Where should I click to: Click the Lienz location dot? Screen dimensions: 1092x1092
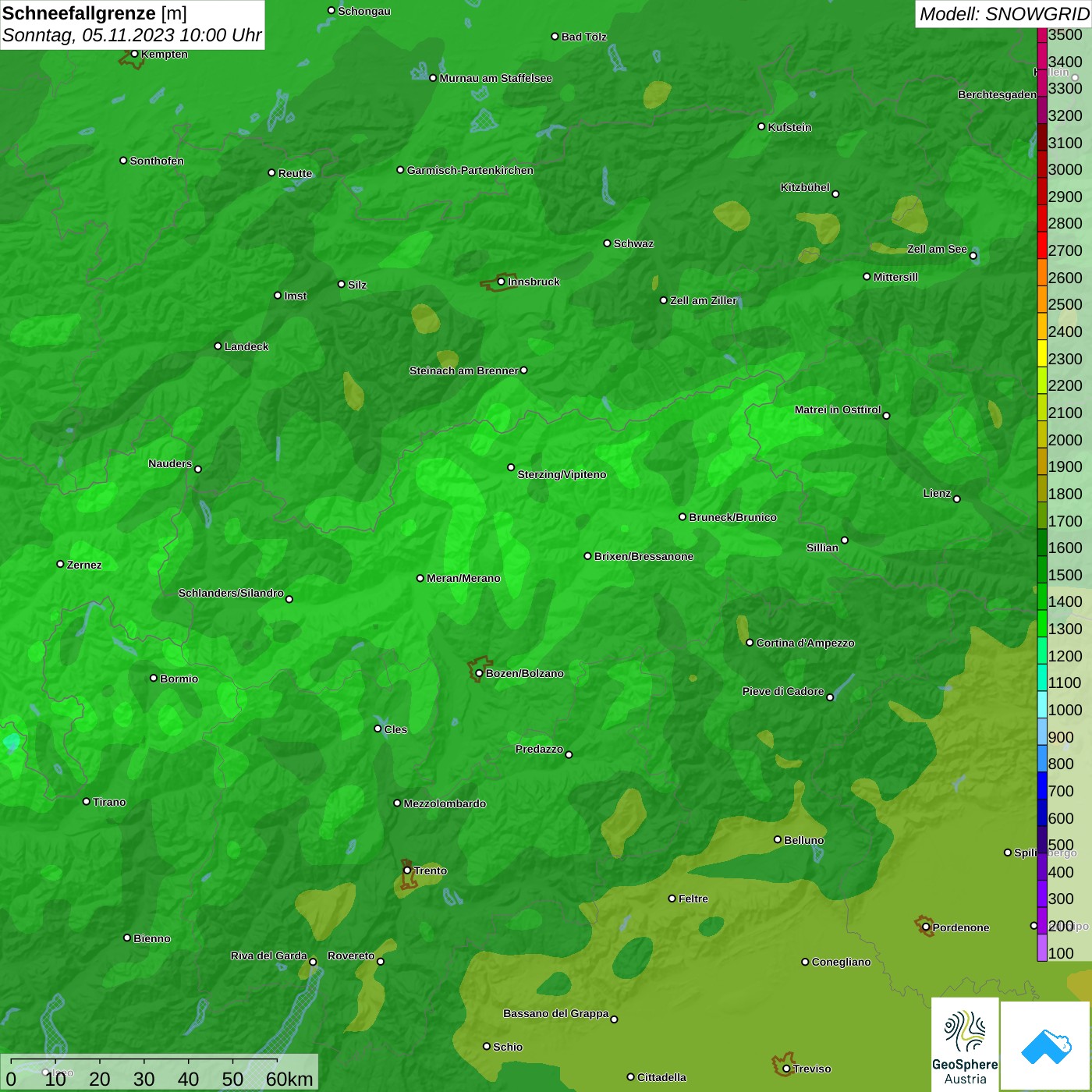coord(957,499)
